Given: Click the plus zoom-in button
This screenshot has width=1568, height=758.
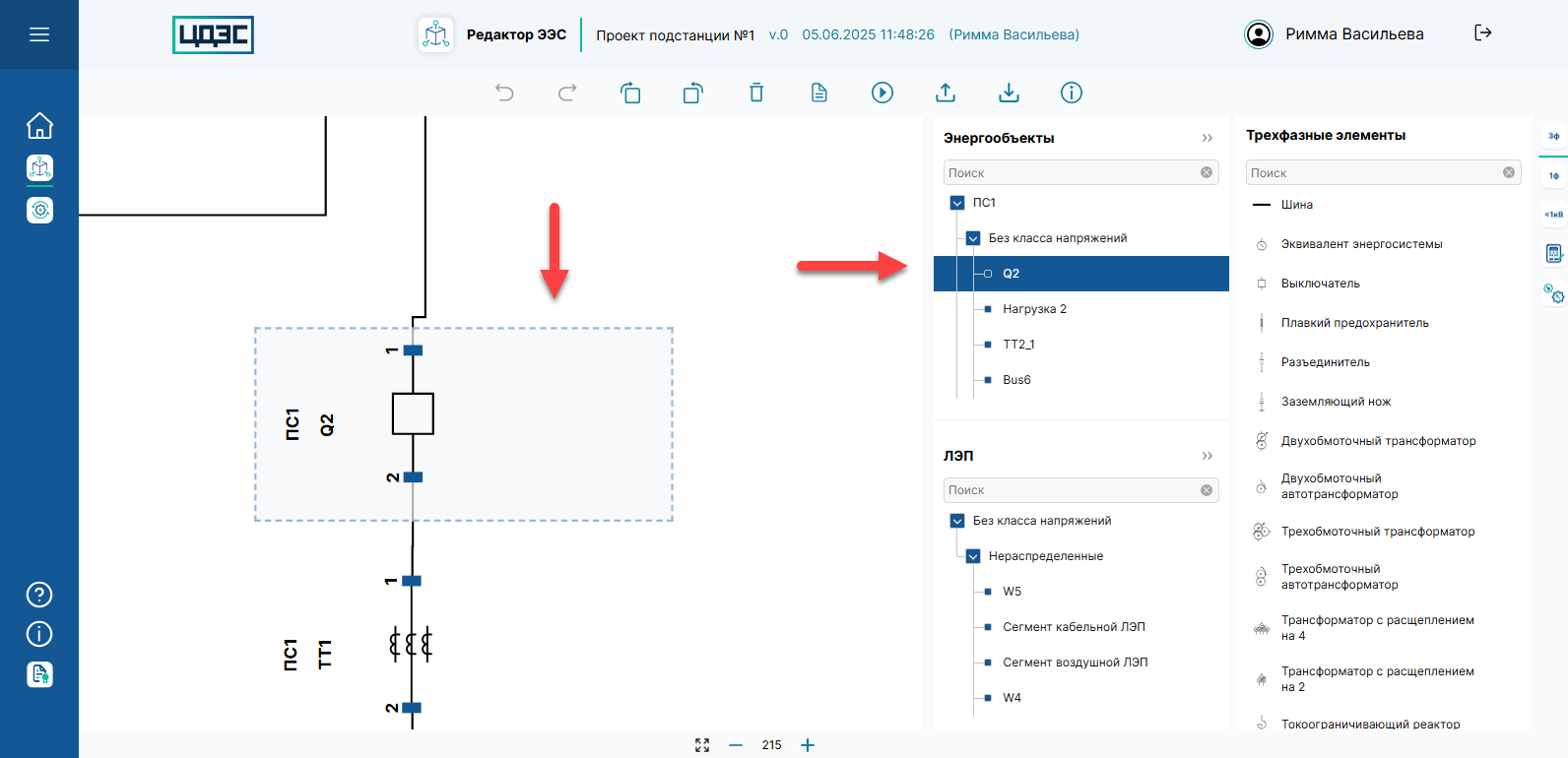Looking at the screenshot, I should click(808, 745).
